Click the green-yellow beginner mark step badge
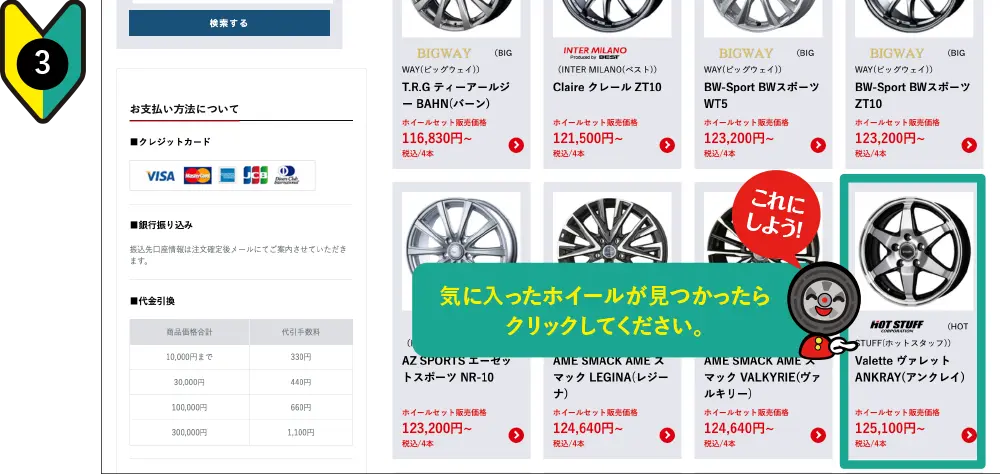Screen dimensions: 1000x474 pyautogui.click(x=42, y=60)
